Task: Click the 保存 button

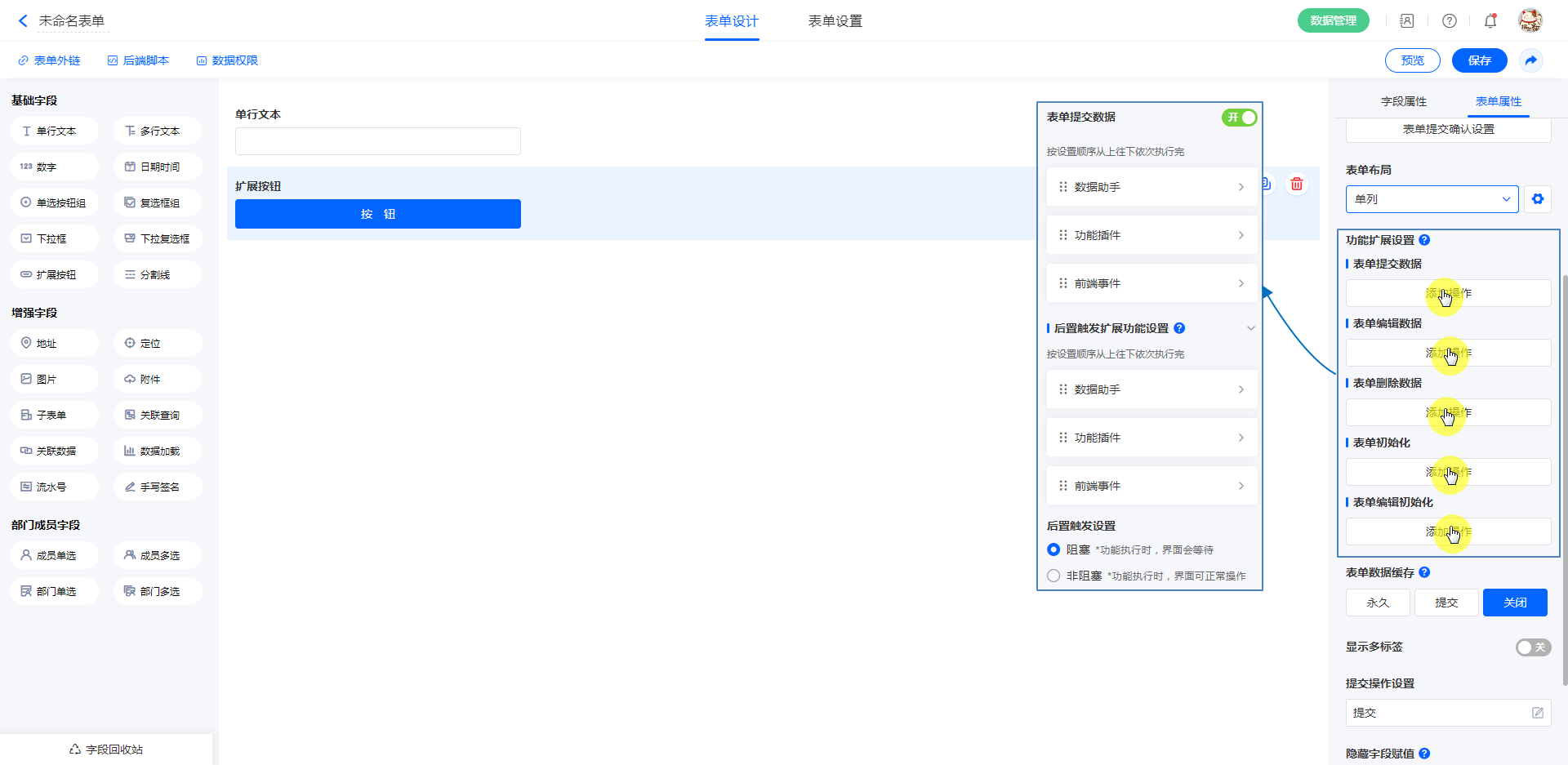Action: click(1479, 60)
